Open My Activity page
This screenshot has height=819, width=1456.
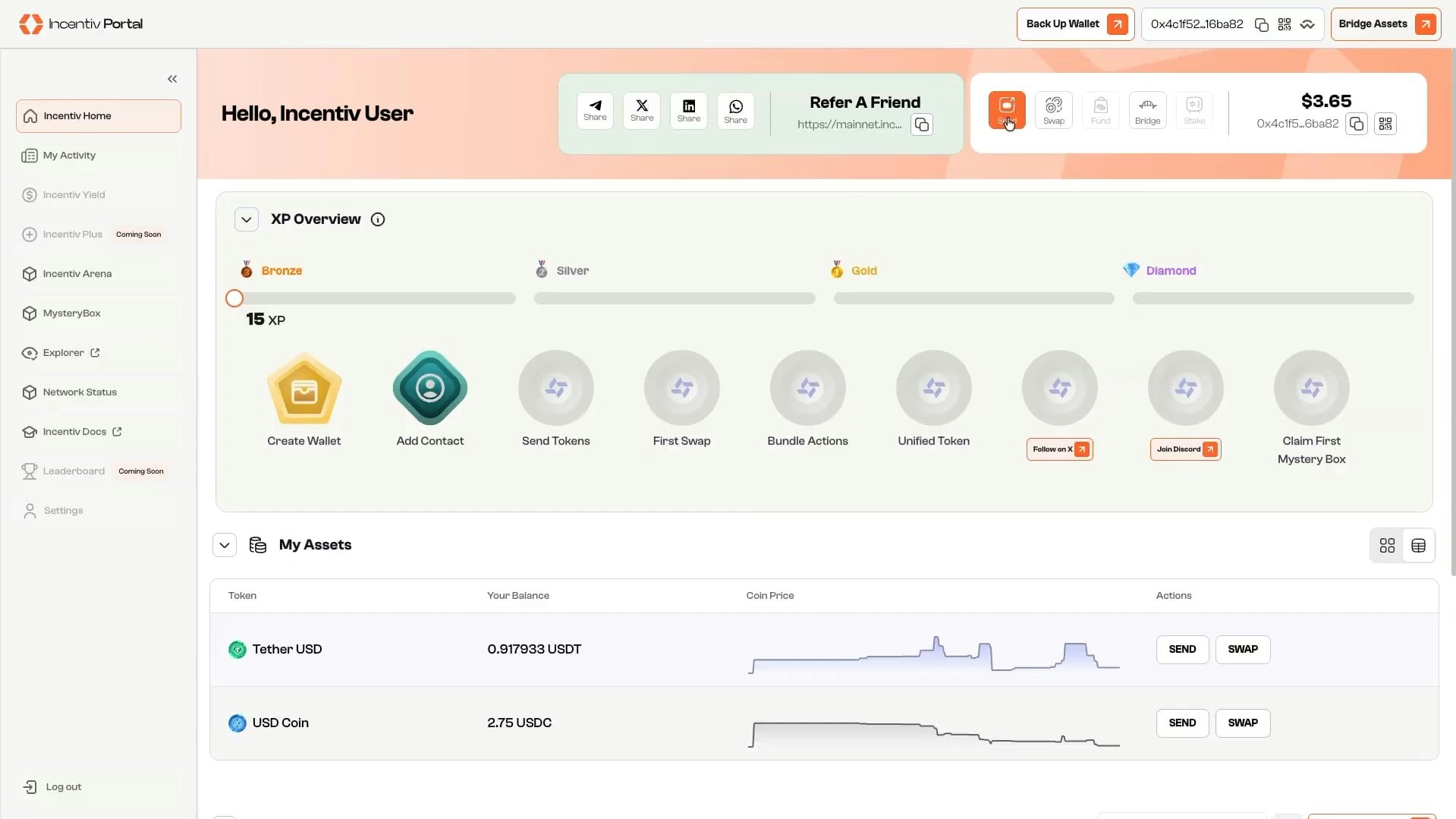[x=99, y=156]
